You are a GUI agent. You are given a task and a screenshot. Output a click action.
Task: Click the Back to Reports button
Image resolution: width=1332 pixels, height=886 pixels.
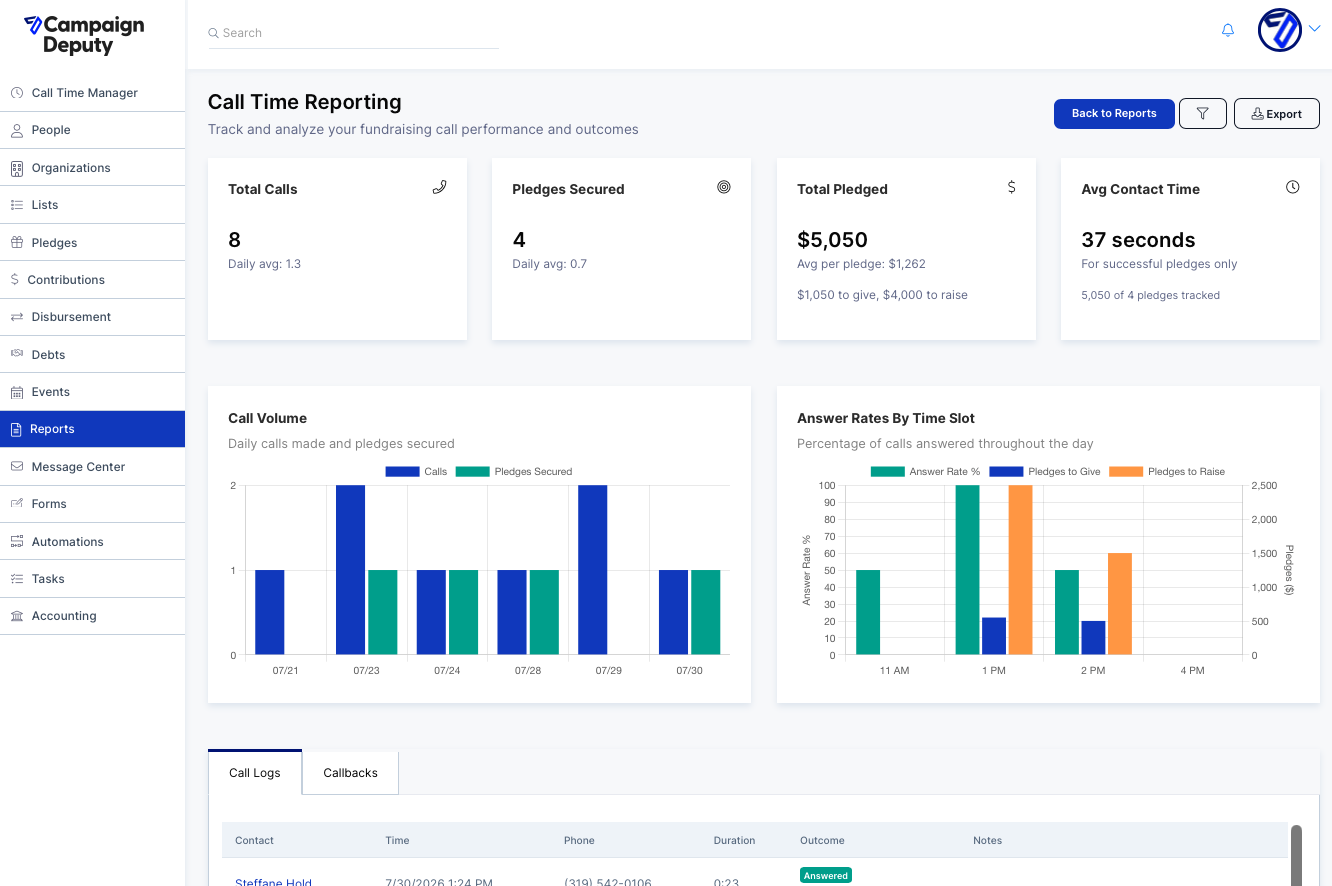click(1114, 114)
